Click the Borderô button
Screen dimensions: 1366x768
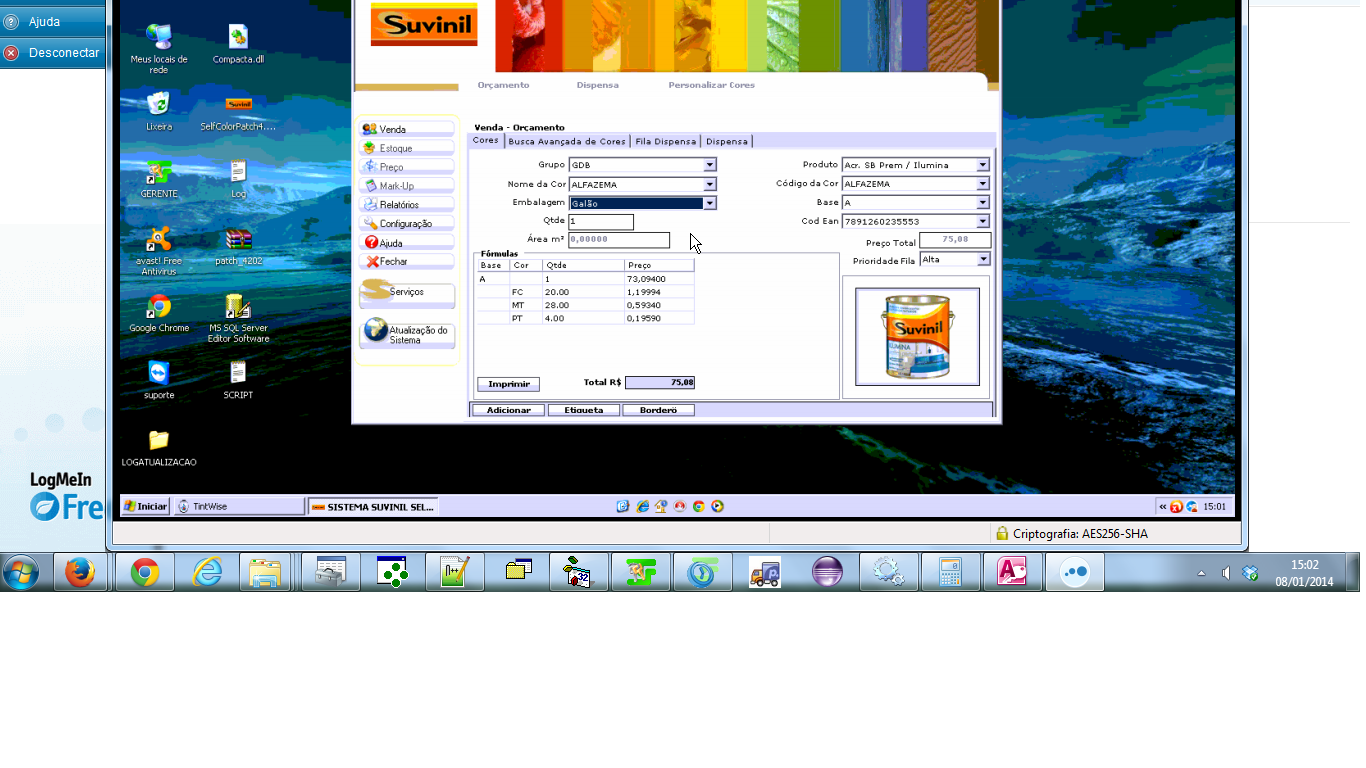tap(658, 410)
